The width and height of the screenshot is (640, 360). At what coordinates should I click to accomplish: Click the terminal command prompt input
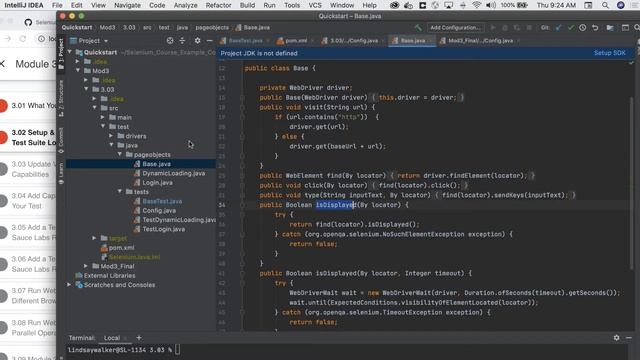click(x=177, y=350)
